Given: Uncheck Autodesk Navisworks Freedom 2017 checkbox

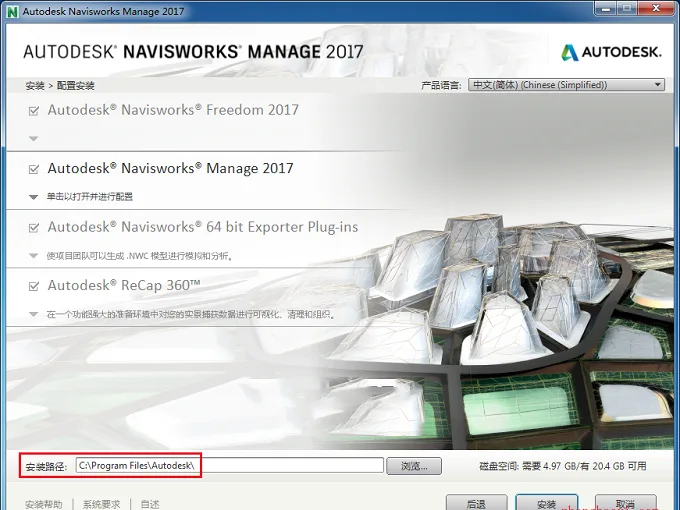Looking at the screenshot, I should [x=34, y=111].
